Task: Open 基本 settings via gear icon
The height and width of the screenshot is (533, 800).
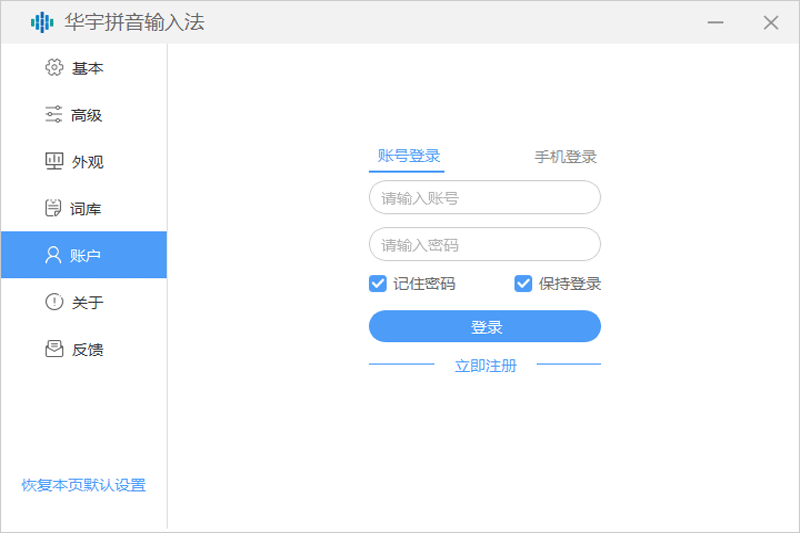Action: (54, 68)
